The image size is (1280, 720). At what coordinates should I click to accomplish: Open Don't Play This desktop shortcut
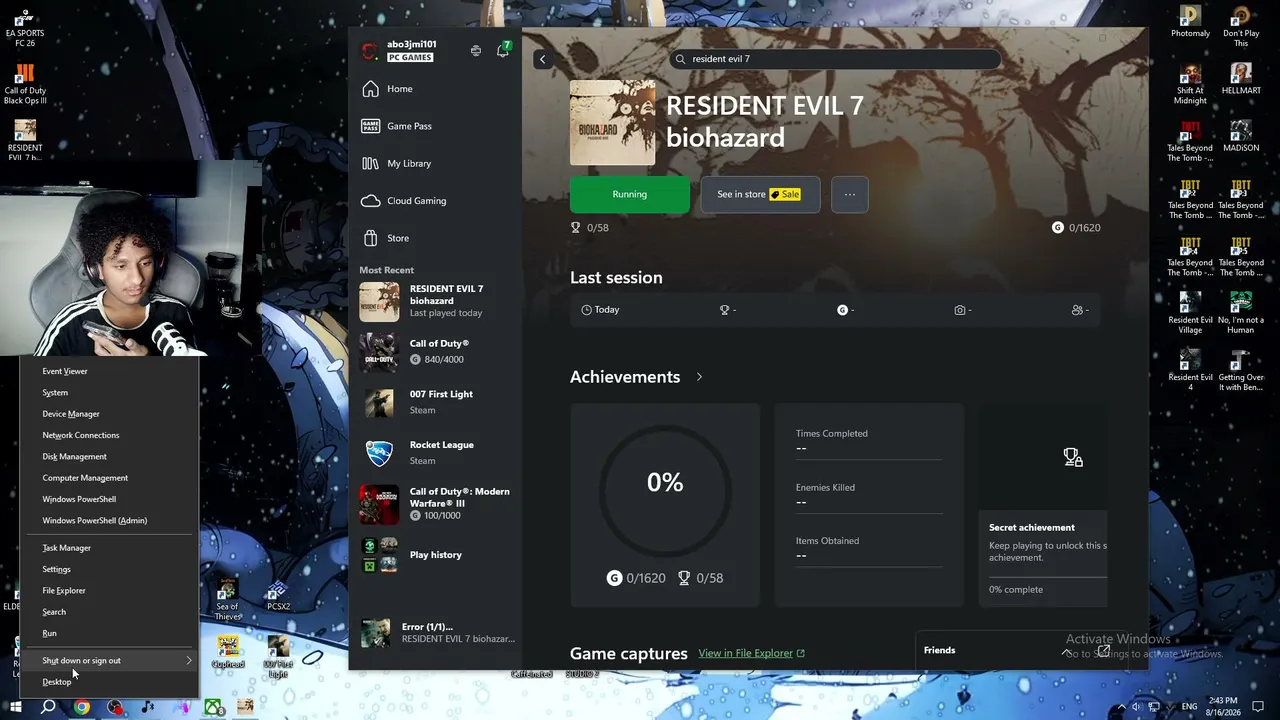point(1241,27)
